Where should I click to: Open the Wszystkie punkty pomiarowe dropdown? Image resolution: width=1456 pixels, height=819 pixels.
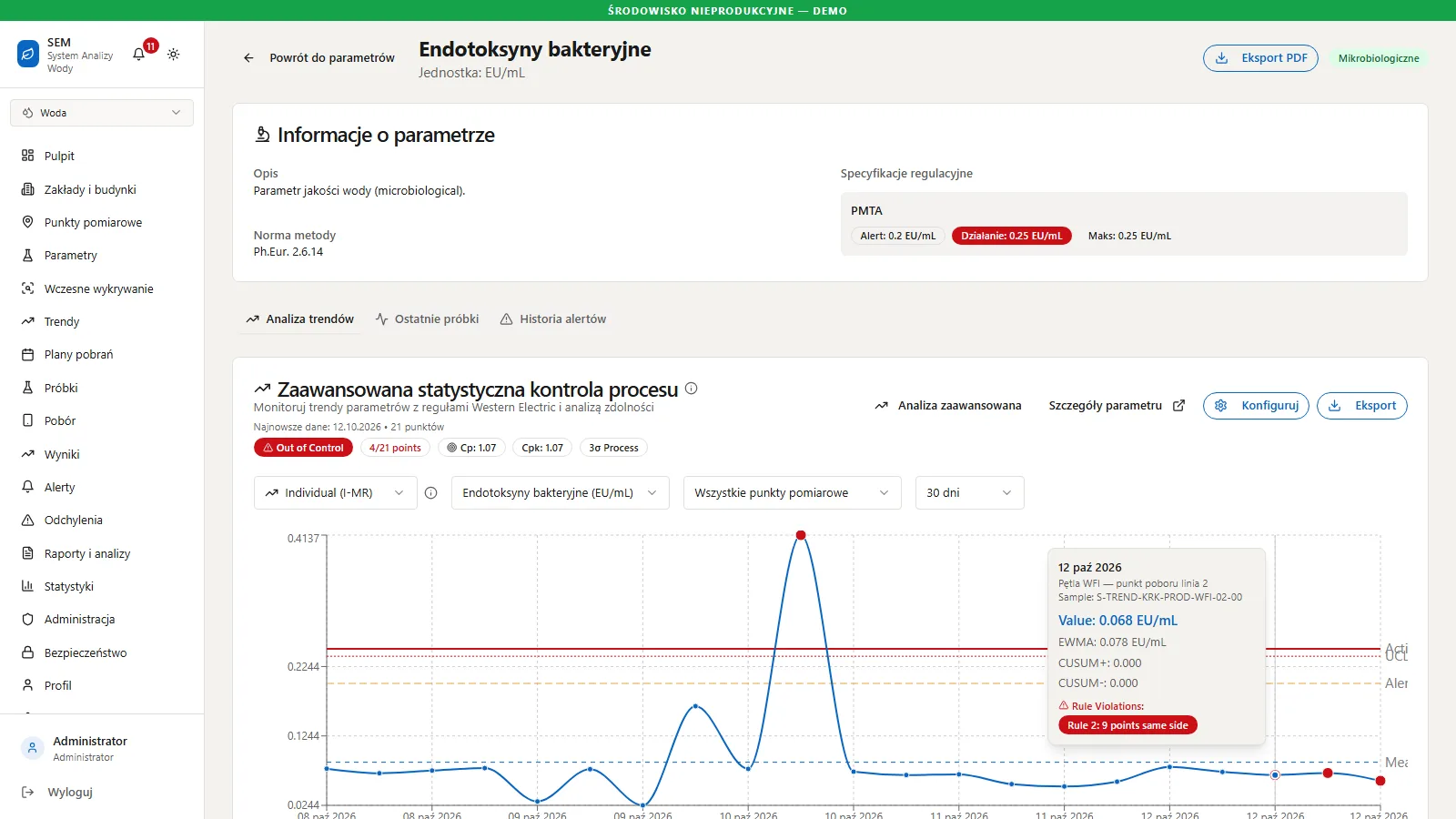(x=793, y=493)
